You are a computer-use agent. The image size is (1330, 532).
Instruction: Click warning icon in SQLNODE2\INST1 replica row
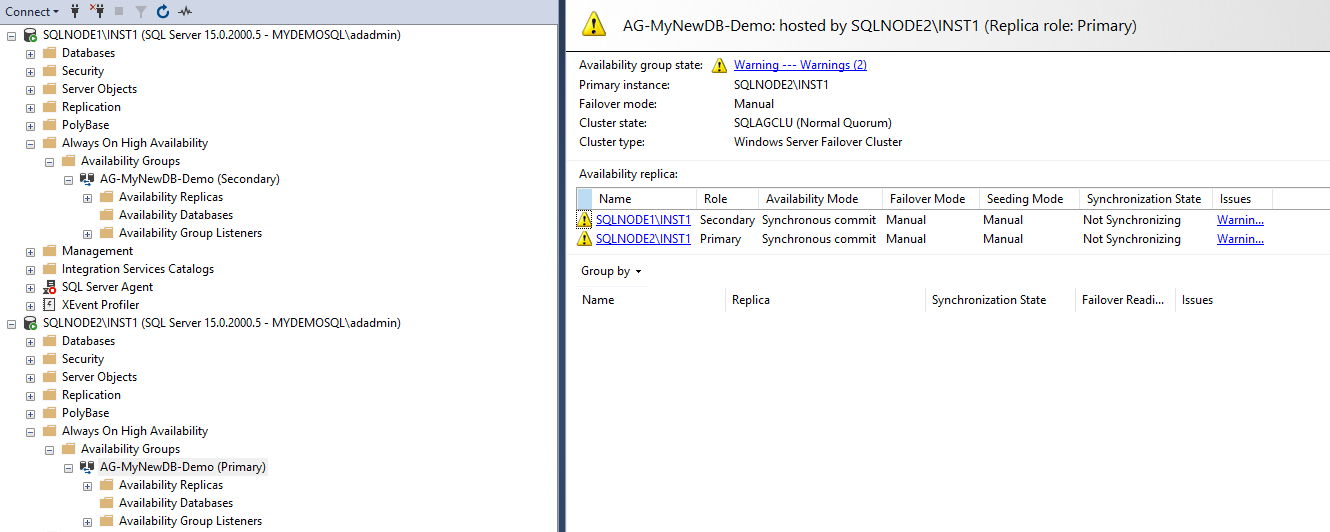585,239
